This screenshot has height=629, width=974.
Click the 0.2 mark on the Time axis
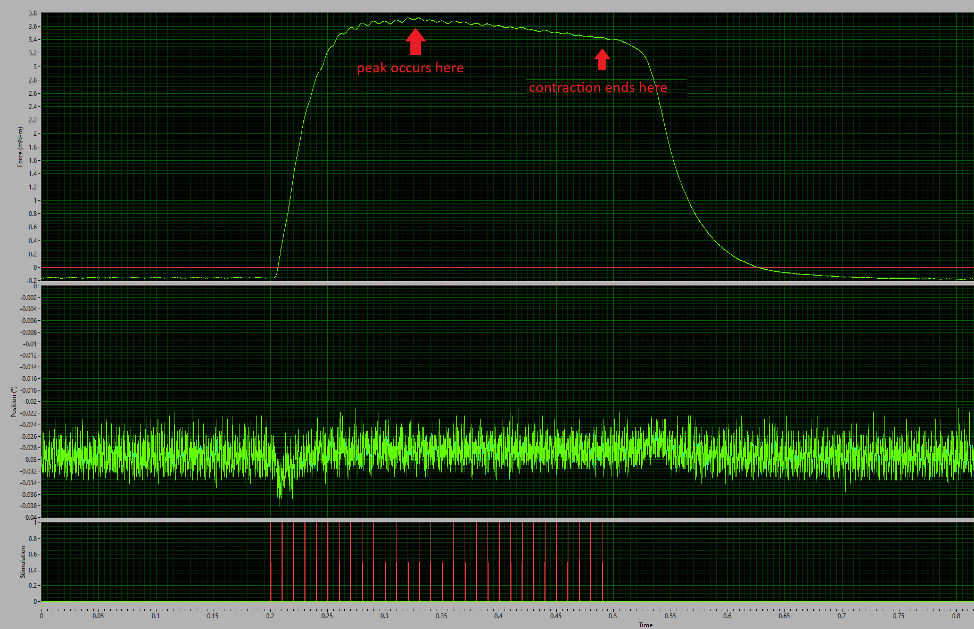272,617
